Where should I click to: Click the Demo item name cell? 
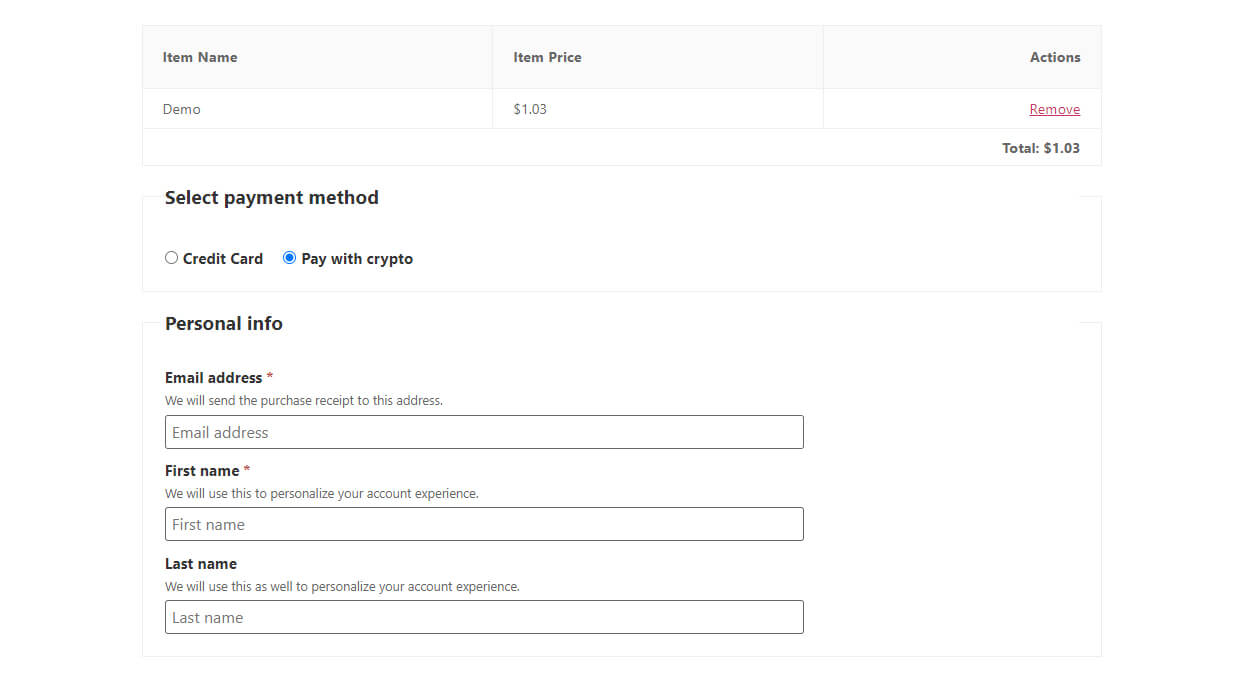[x=182, y=109]
